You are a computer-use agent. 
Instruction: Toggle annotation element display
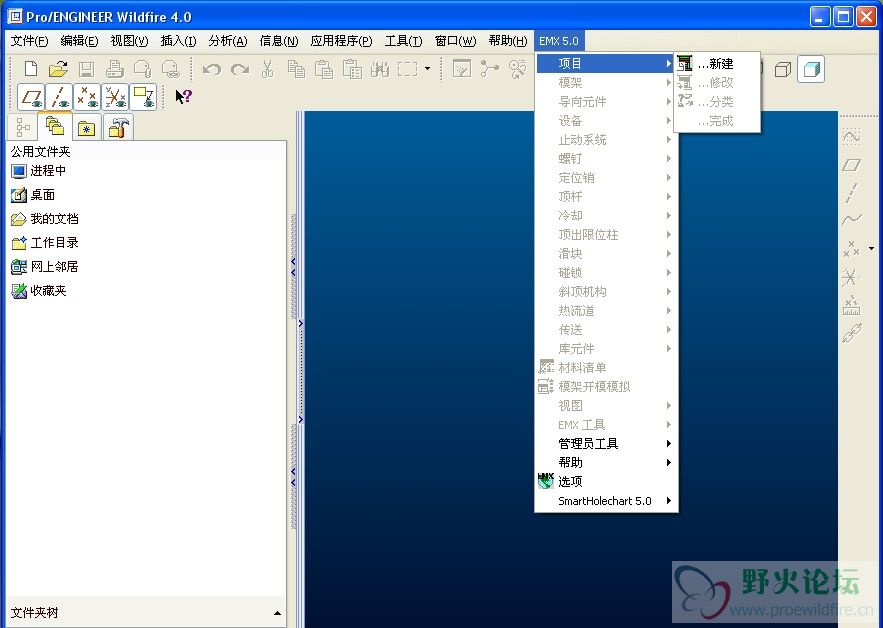pyautogui.click(x=144, y=97)
